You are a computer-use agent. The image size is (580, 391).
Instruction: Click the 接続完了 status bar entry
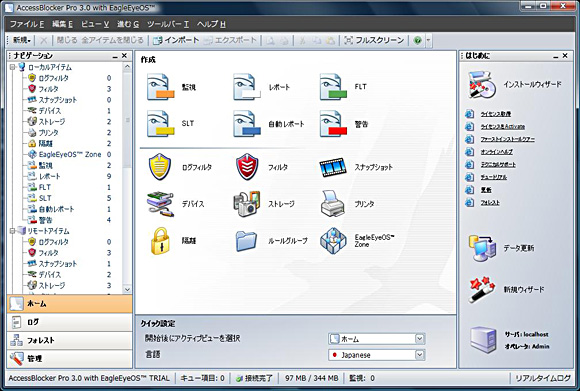click(254, 378)
